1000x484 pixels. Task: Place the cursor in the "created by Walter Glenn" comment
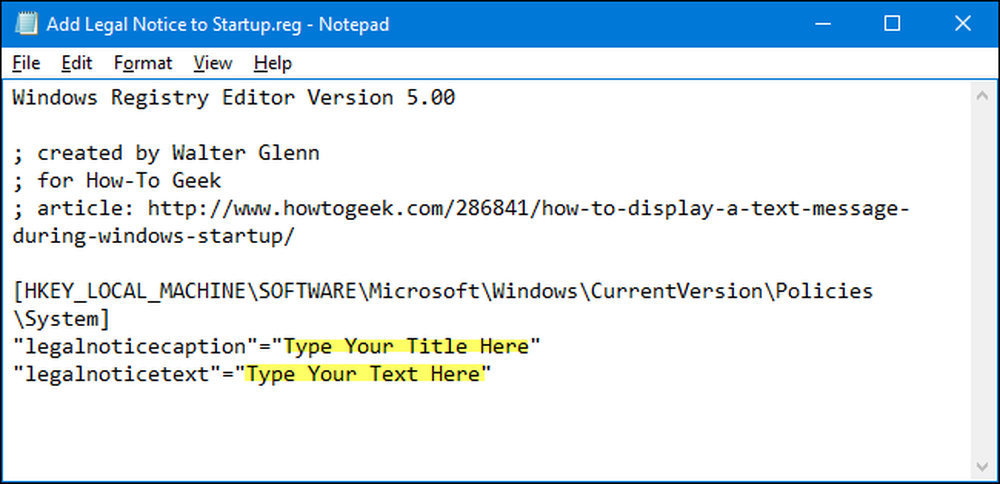[x=178, y=154]
